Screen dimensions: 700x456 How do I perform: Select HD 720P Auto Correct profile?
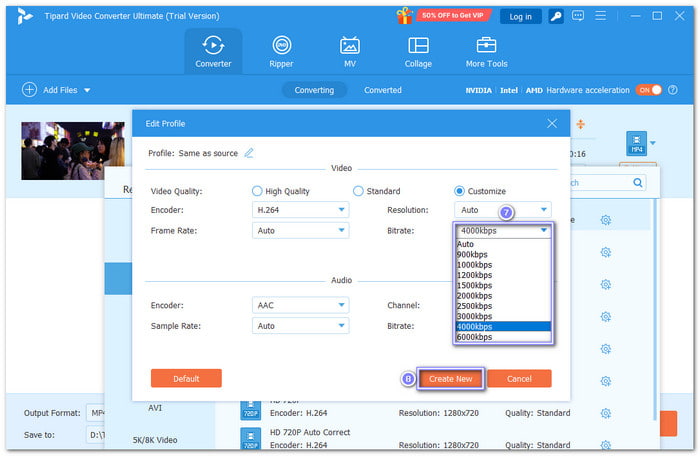coord(310,432)
